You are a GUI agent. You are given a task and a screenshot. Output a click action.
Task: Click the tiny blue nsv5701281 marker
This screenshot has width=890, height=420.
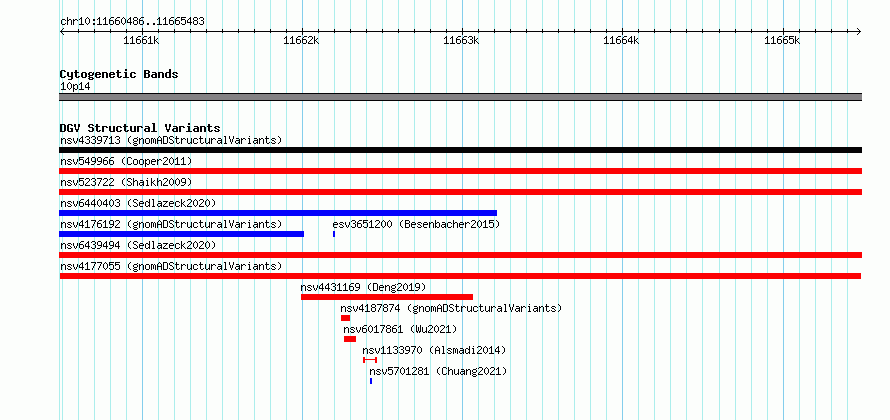[x=371, y=381]
